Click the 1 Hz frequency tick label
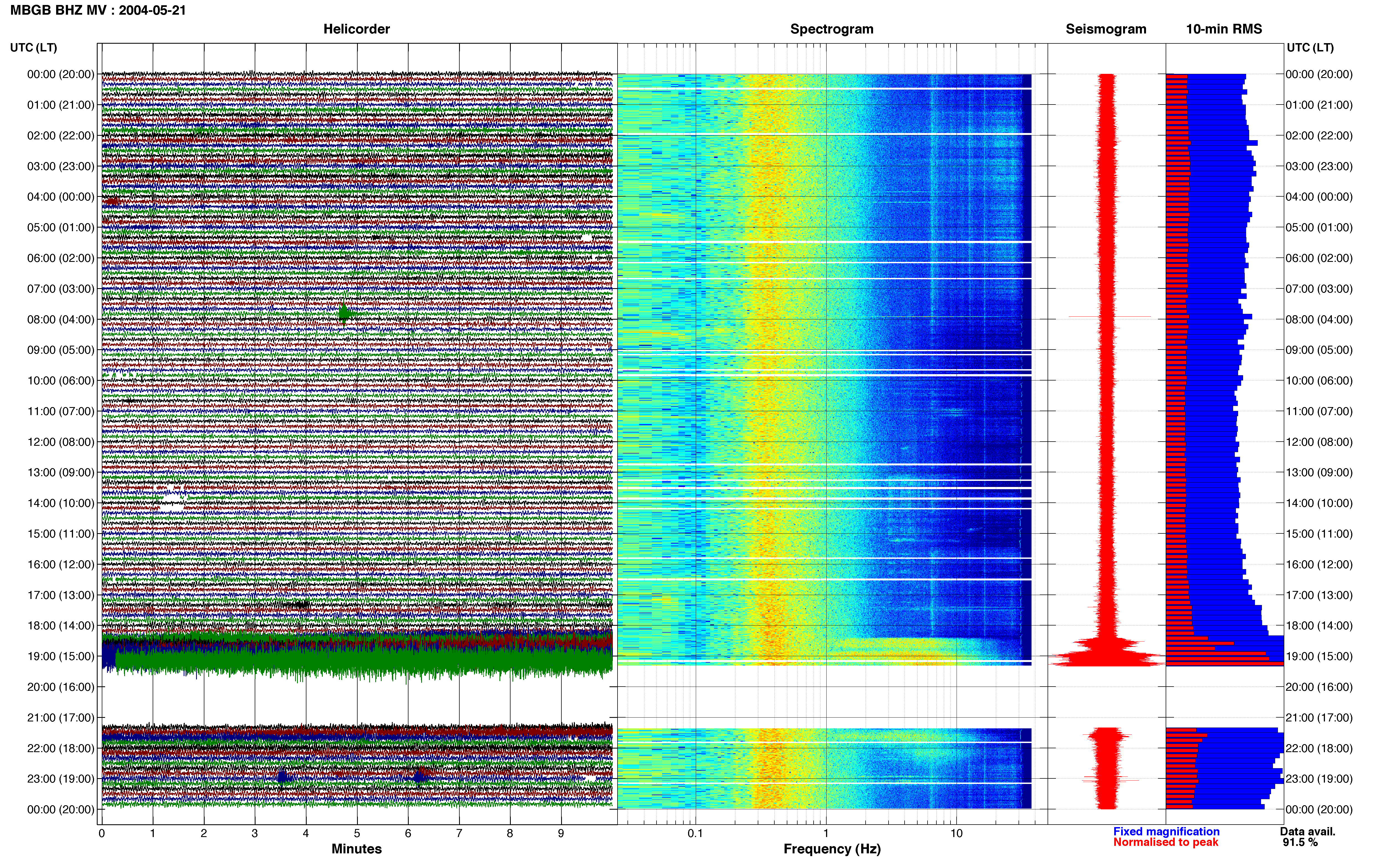 point(826,833)
